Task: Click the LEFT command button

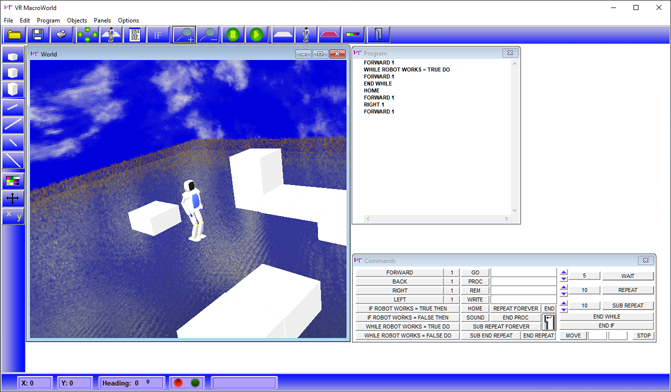Action: [399, 300]
